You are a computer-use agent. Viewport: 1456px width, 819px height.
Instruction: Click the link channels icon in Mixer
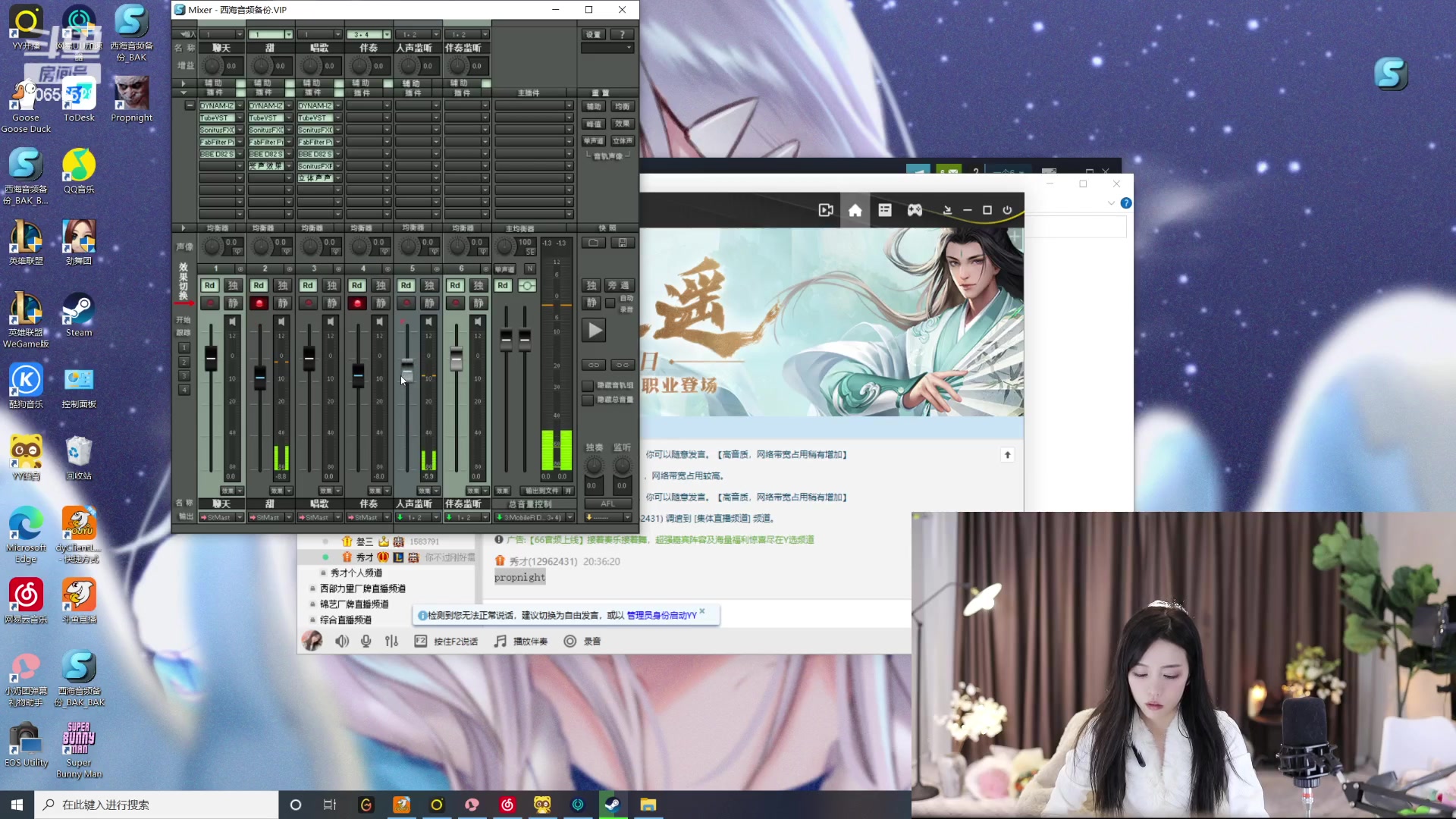click(x=594, y=365)
